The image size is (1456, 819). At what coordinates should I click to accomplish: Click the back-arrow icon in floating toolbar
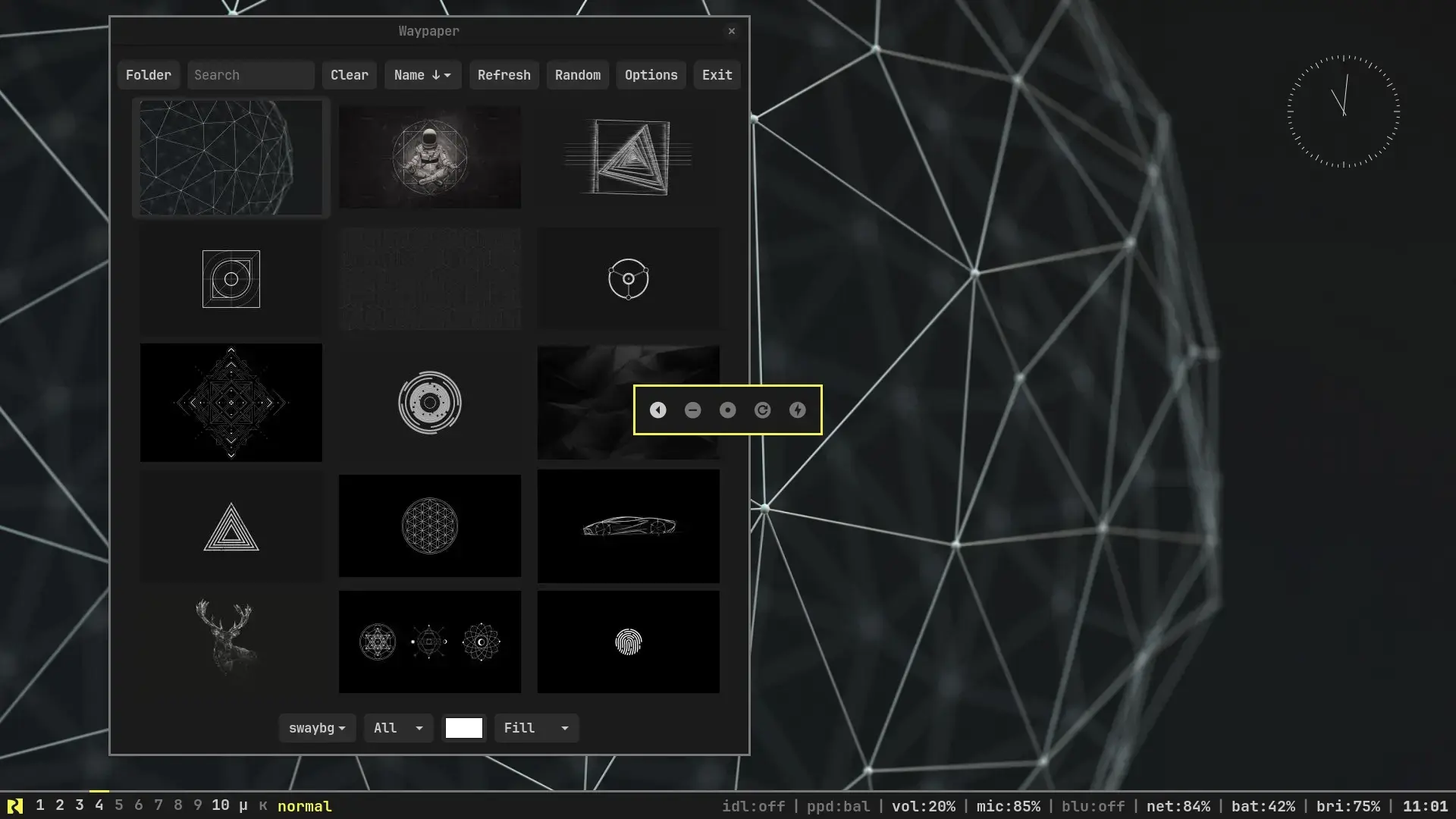tap(657, 410)
